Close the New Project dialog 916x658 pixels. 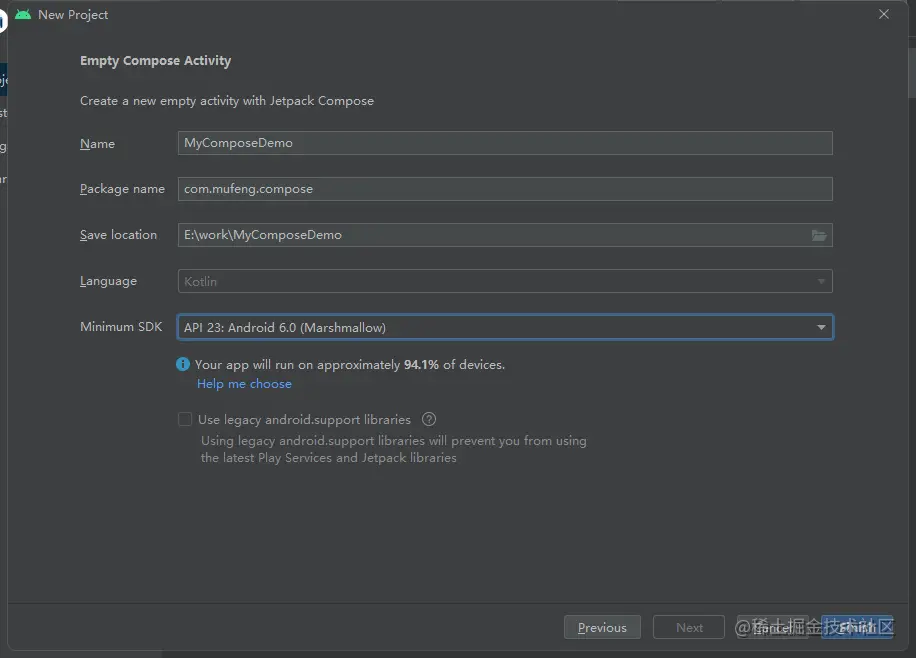click(884, 14)
